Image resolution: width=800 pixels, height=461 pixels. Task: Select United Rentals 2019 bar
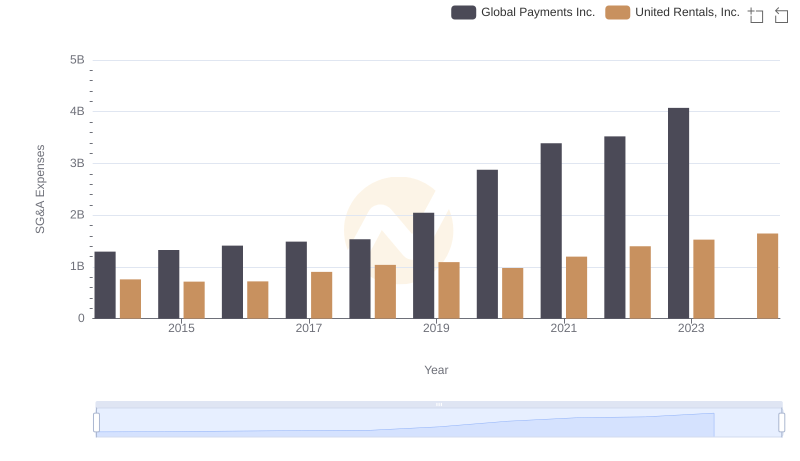coord(449,290)
